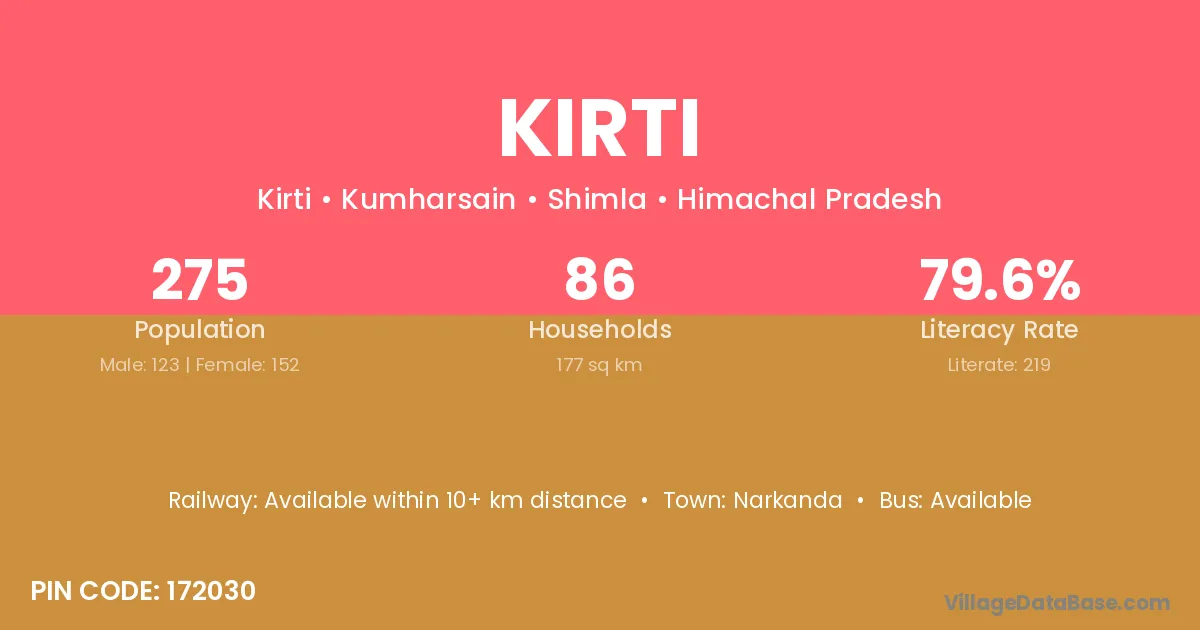Click the Bus: Available text
This screenshot has height=630, width=1200.
pyautogui.click(x=955, y=500)
